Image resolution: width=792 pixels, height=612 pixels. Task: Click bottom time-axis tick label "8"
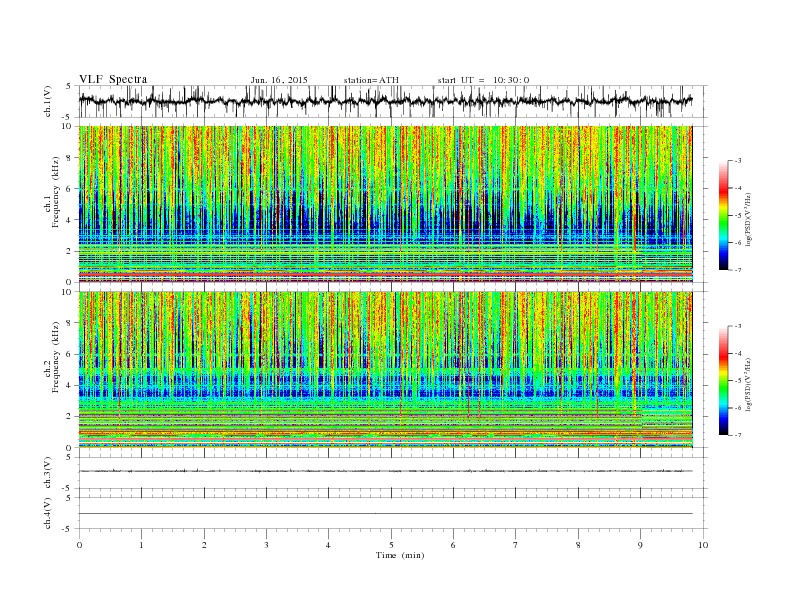578,545
